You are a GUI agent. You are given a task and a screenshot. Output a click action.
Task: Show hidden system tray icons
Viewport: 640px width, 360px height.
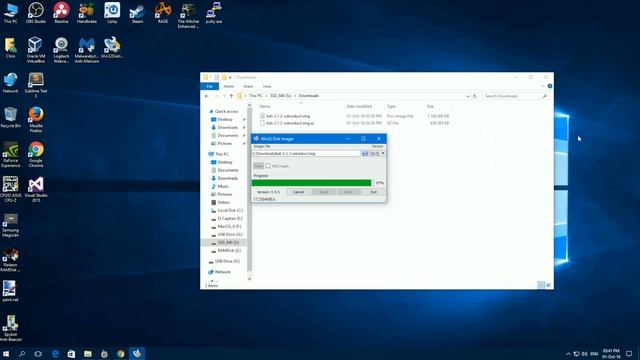tap(568, 353)
